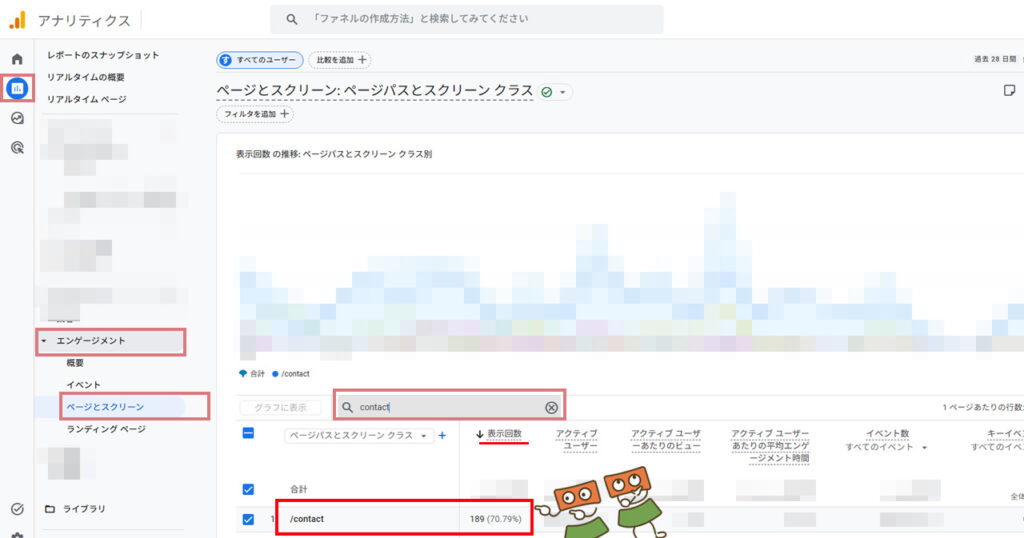Select 概要 under エンゲージメント
Screen dimensions: 1024x538
click(75, 363)
